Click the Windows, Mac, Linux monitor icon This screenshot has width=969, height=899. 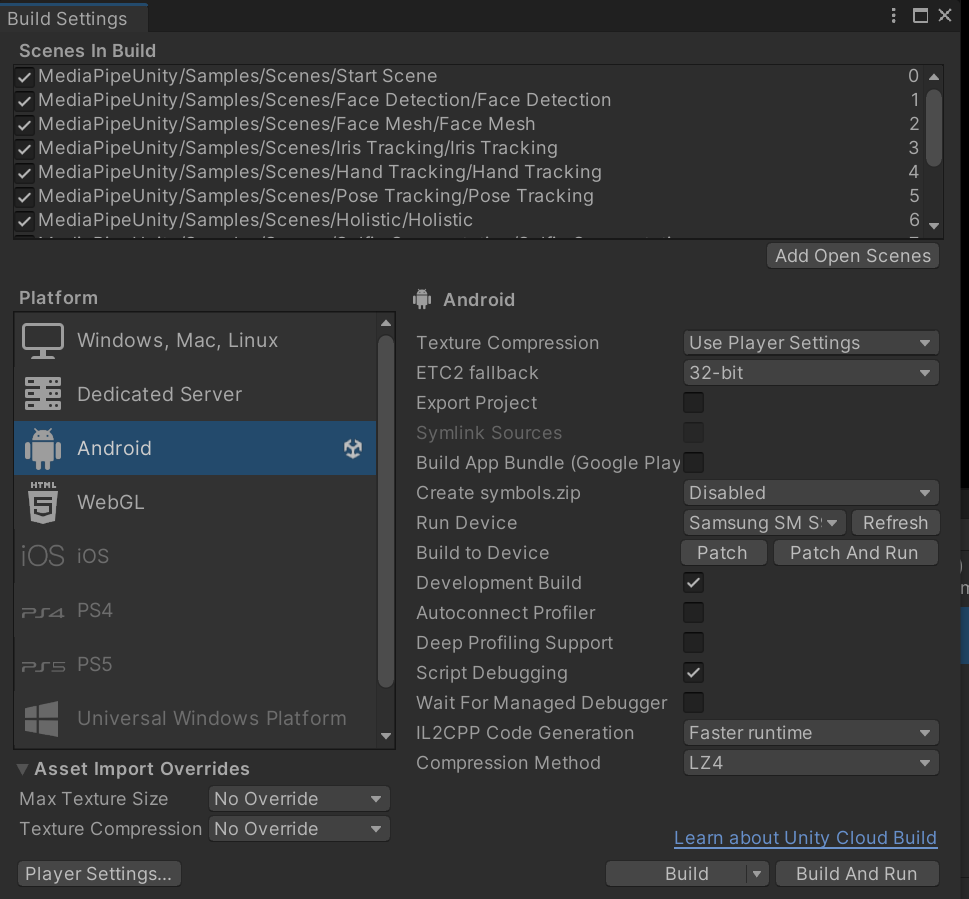[x=42, y=340]
